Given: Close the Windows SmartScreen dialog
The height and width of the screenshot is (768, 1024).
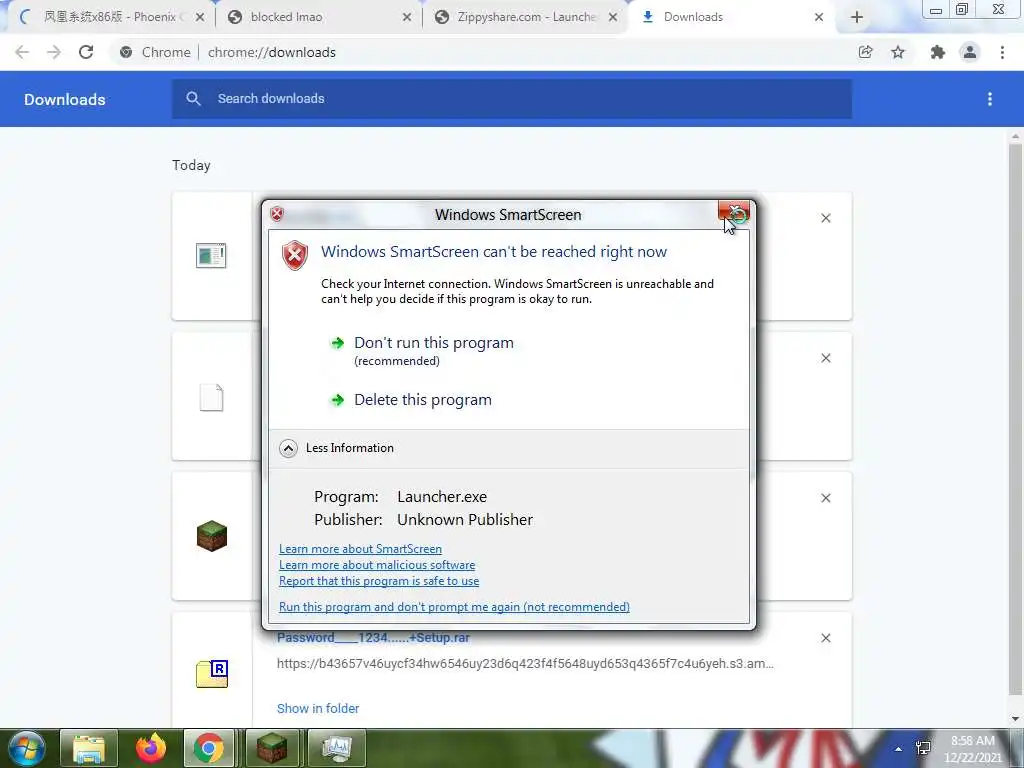Looking at the screenshot, I should [x=733, y=212].
